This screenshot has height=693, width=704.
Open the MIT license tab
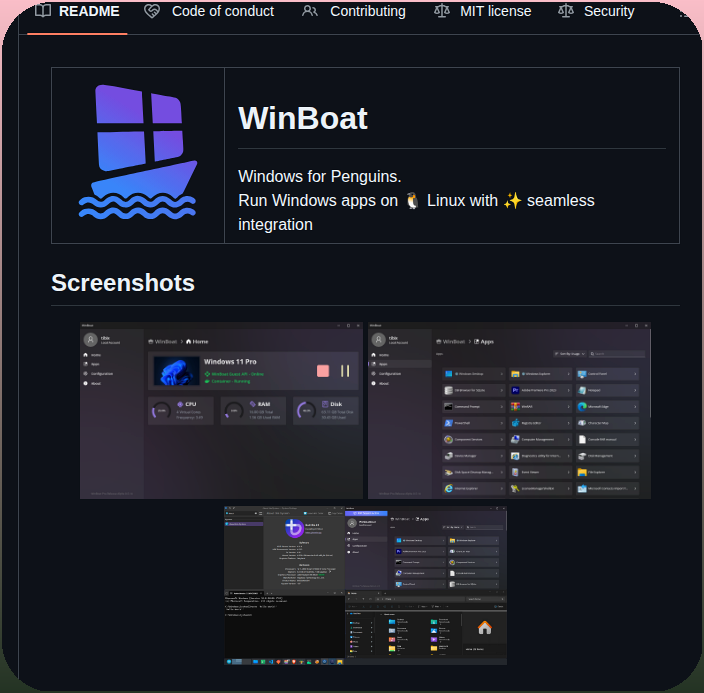pyautogui.click(x=483, y=11)
